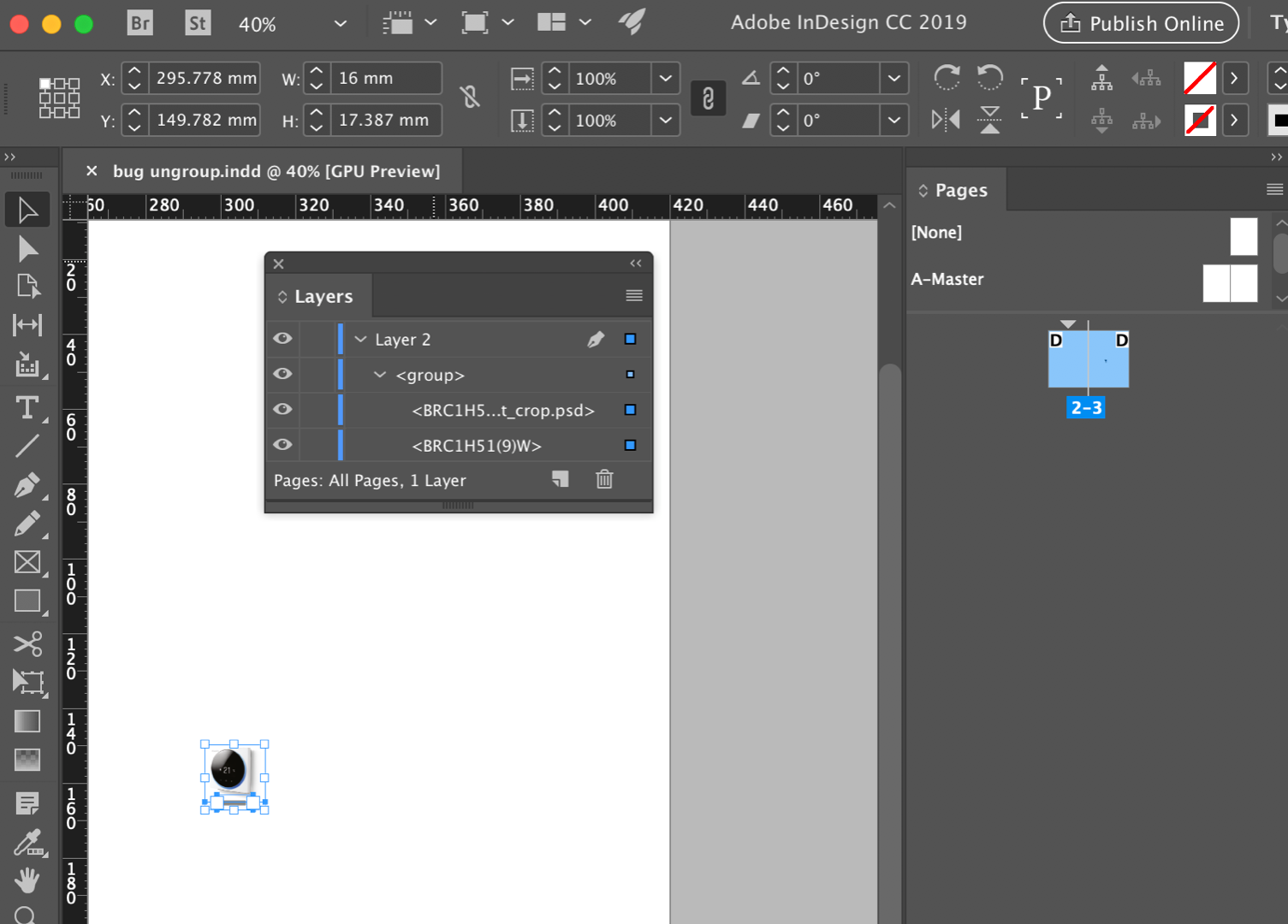
Task: Select the Gradient Swatch tool
Action: pos(28,721)
